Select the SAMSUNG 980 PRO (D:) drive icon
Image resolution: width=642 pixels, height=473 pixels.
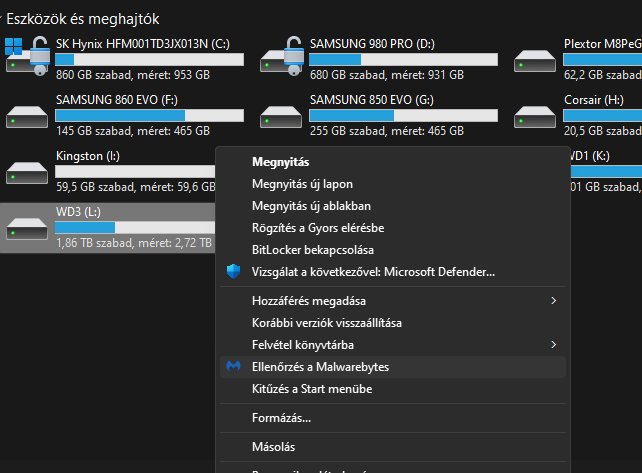[282, 56]
